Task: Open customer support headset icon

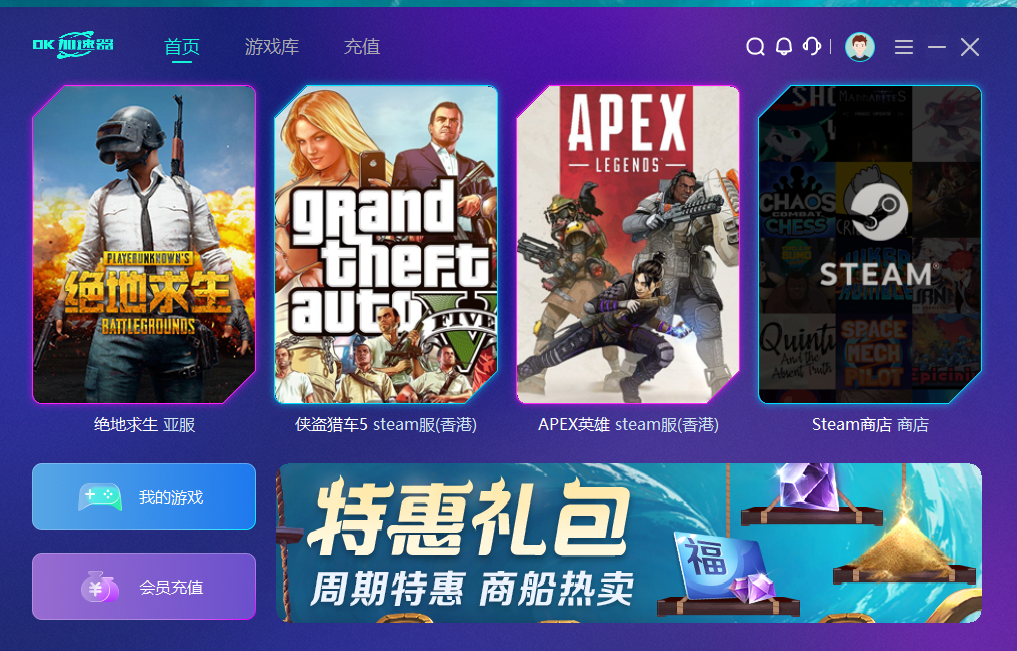Action: [x=812, y=46]
